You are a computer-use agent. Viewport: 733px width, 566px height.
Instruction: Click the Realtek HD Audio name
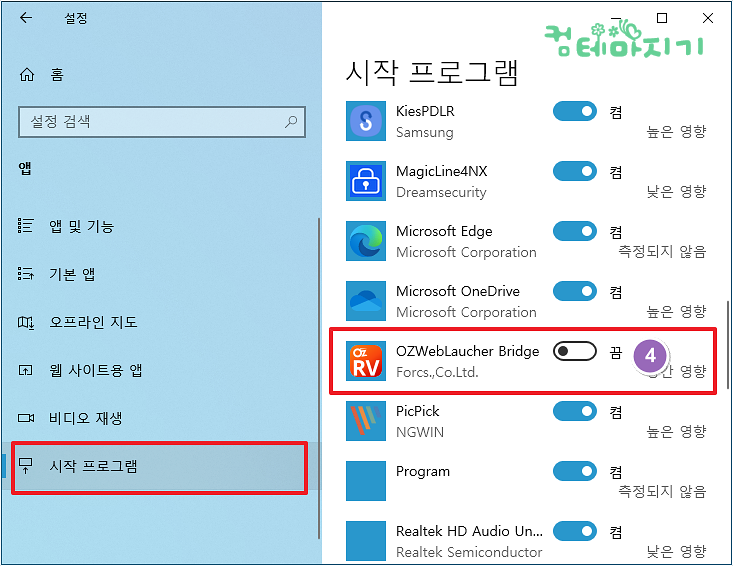click(469, 531)
